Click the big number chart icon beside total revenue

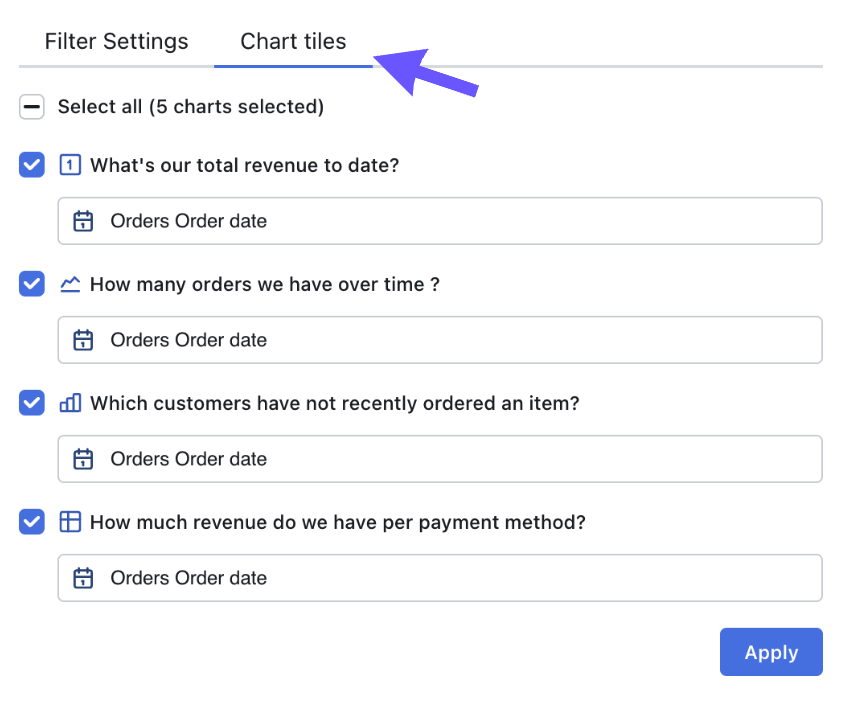(x=70, y=165)
